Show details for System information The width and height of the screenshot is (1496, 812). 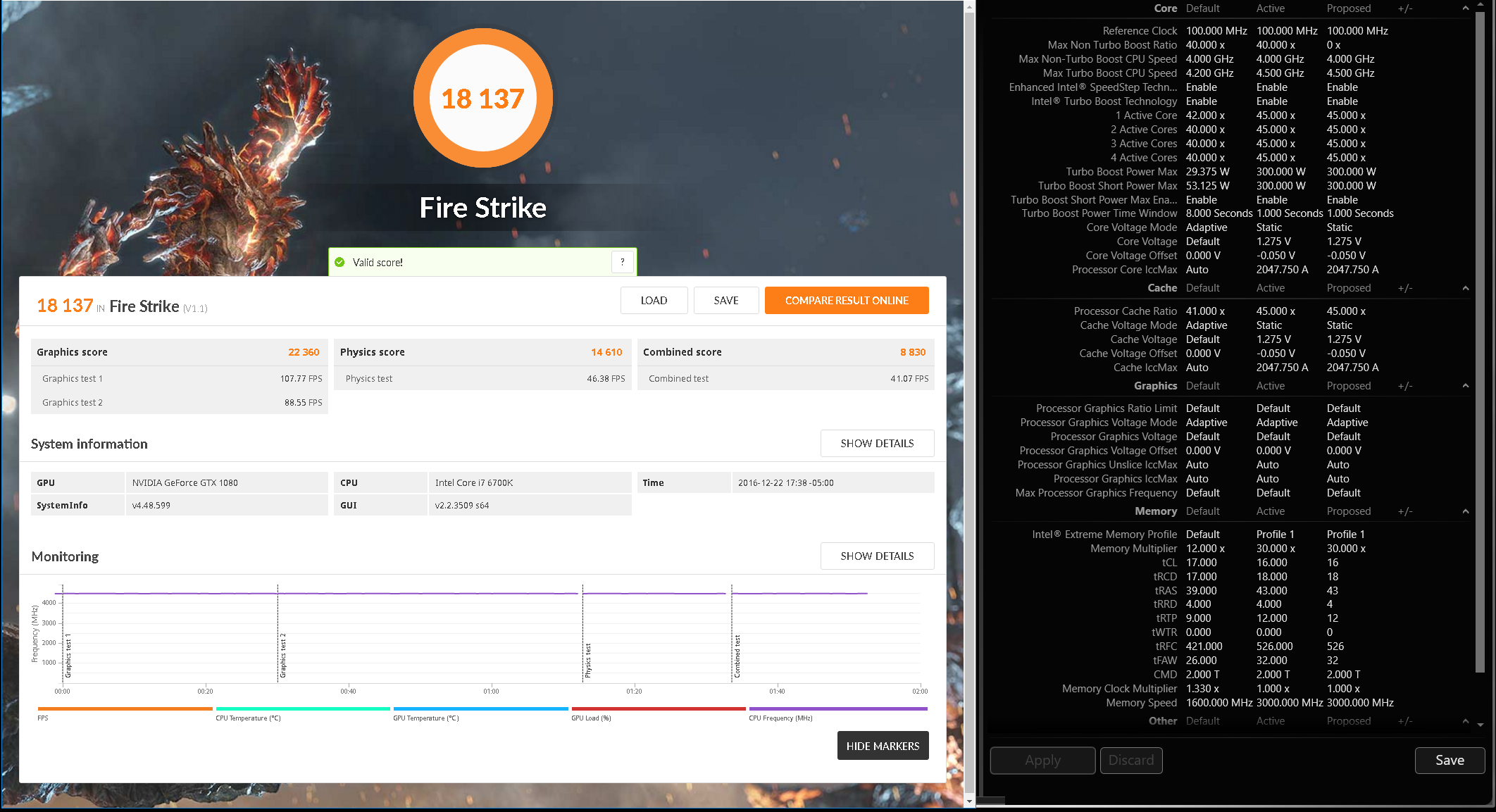click(x=877, y=443)
